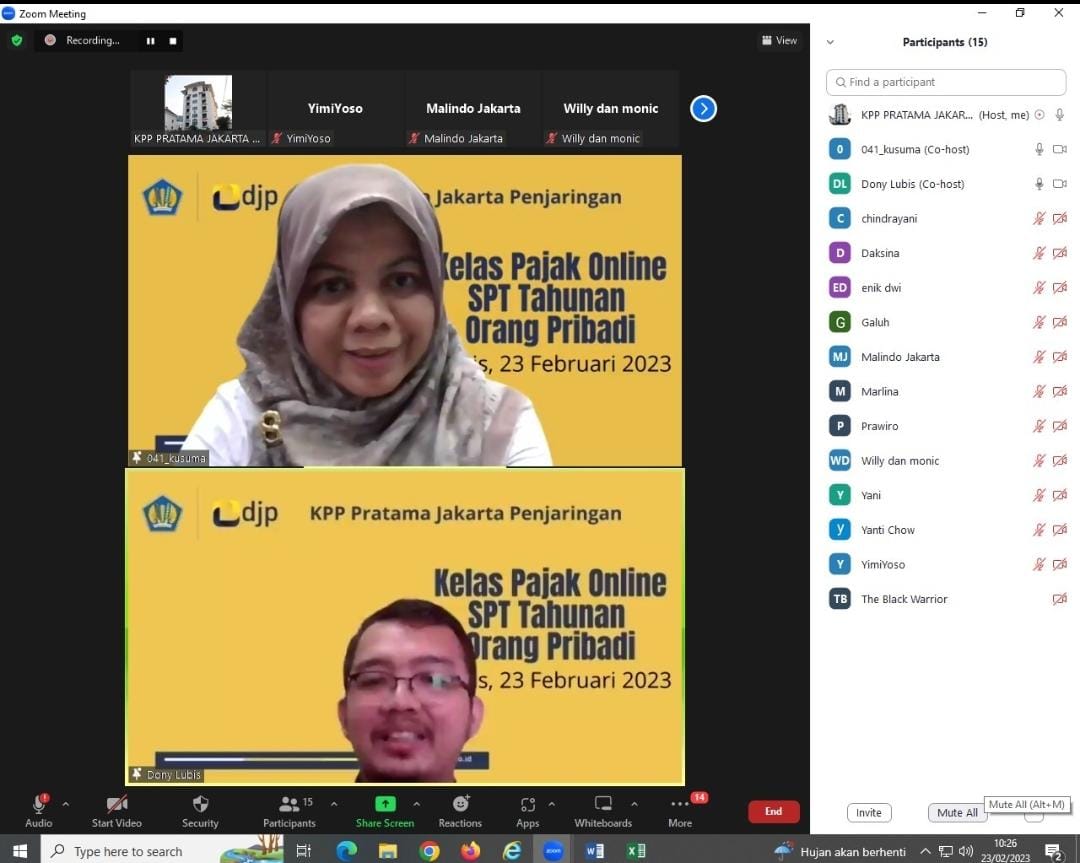Click the green Share Screen icon
Screen dimensions: 1080x863
[x=385, y=805]
